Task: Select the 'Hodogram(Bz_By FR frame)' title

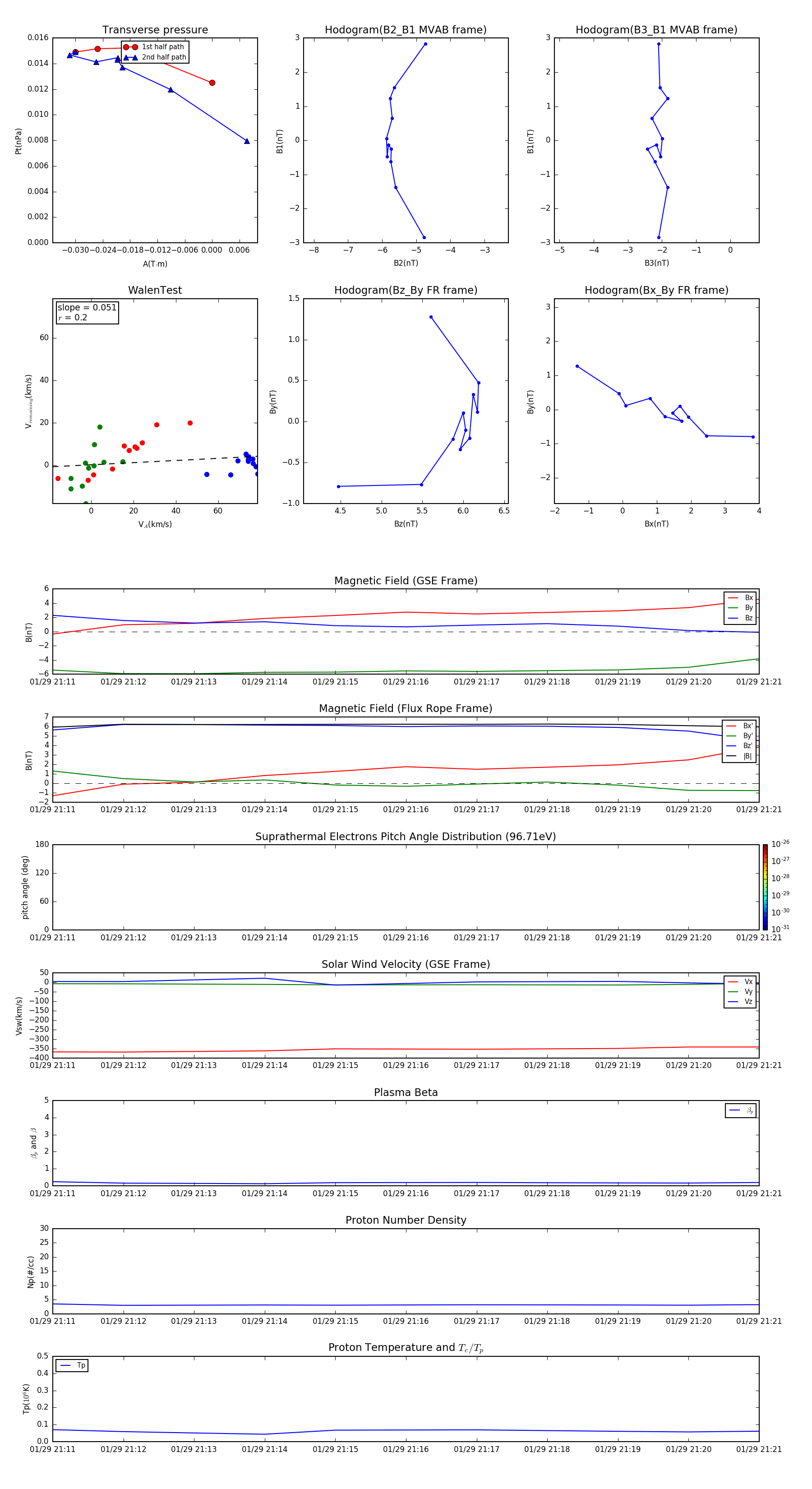Action: pos(406,290)
